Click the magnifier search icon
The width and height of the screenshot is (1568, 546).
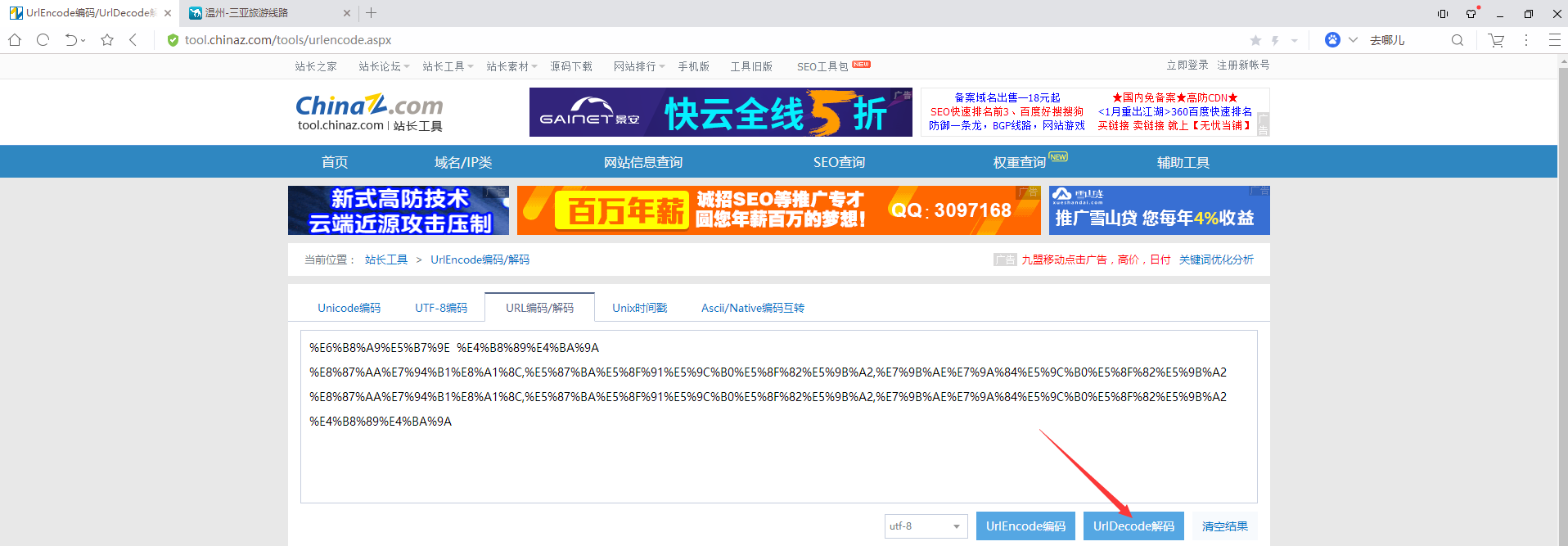(x=1458, y=40)
